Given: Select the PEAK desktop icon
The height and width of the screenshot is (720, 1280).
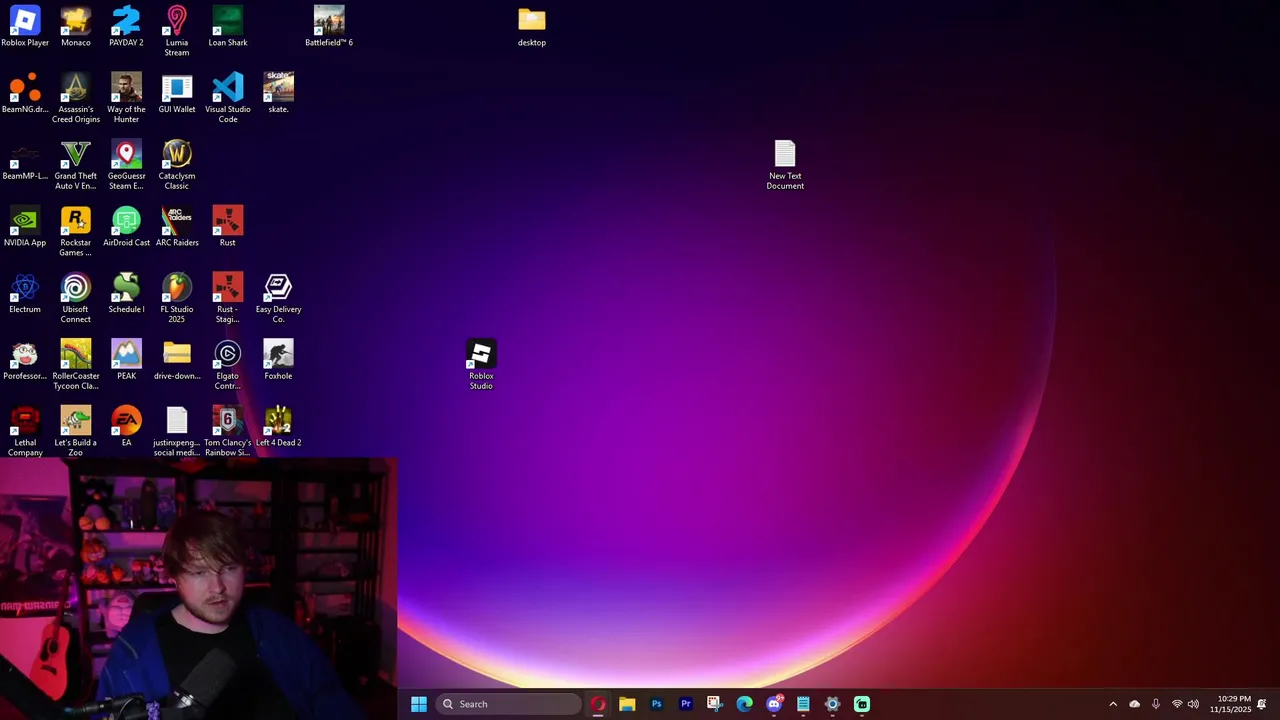Looking at the screenshot, I should [126, 360].
